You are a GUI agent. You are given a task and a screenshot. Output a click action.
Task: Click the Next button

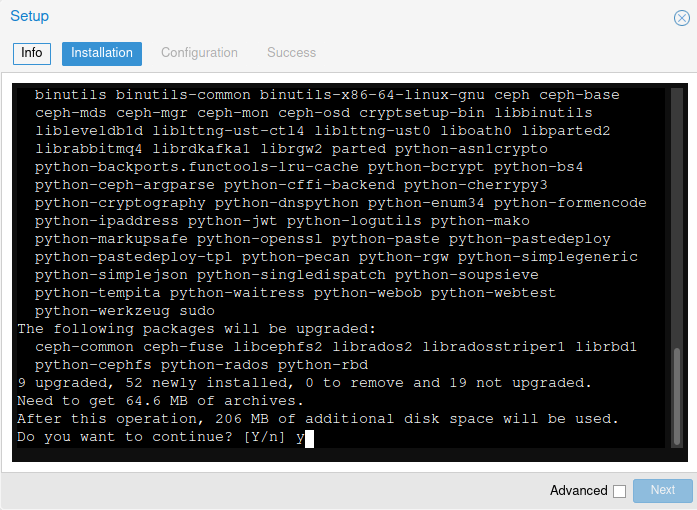(663, 490)
